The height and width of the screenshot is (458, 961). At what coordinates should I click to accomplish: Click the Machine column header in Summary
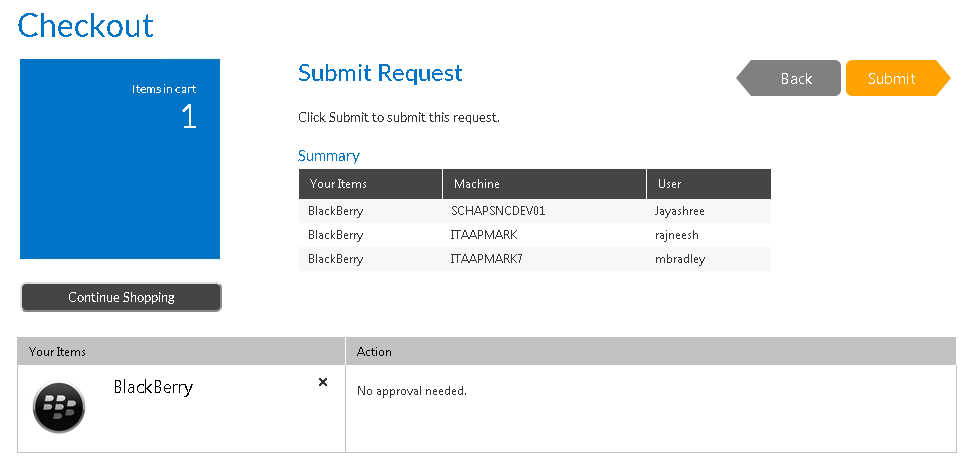coord(477,184)
